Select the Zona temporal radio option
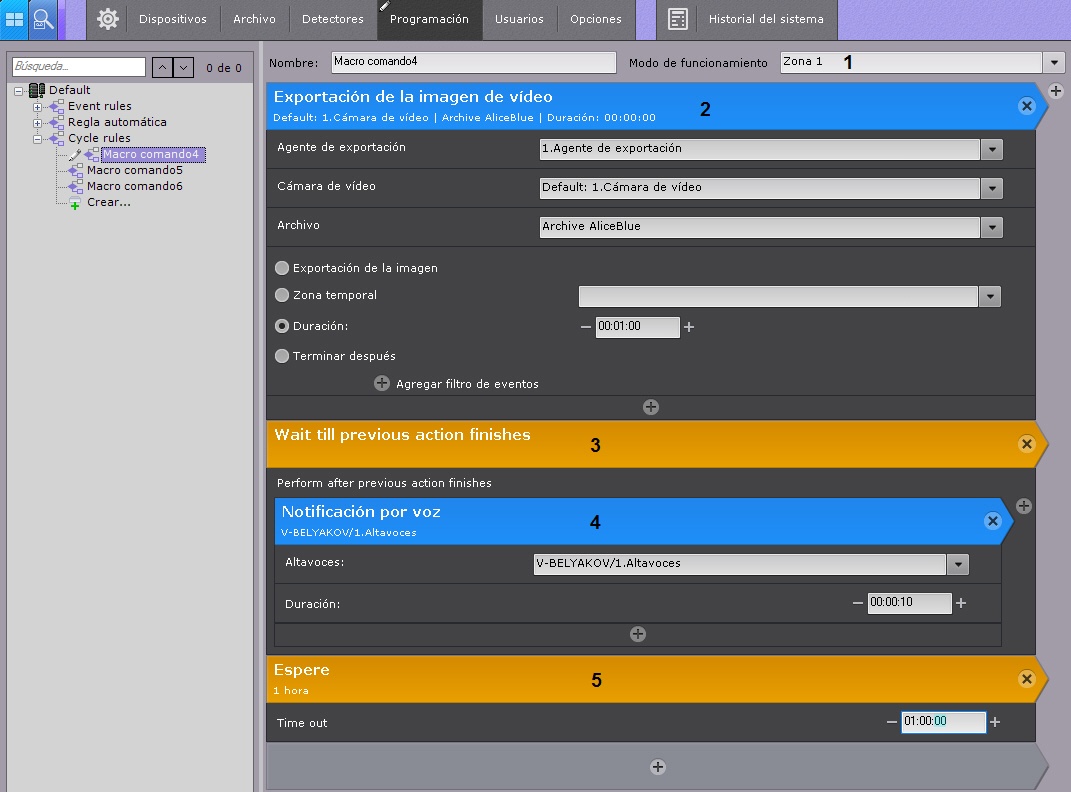 282,296
